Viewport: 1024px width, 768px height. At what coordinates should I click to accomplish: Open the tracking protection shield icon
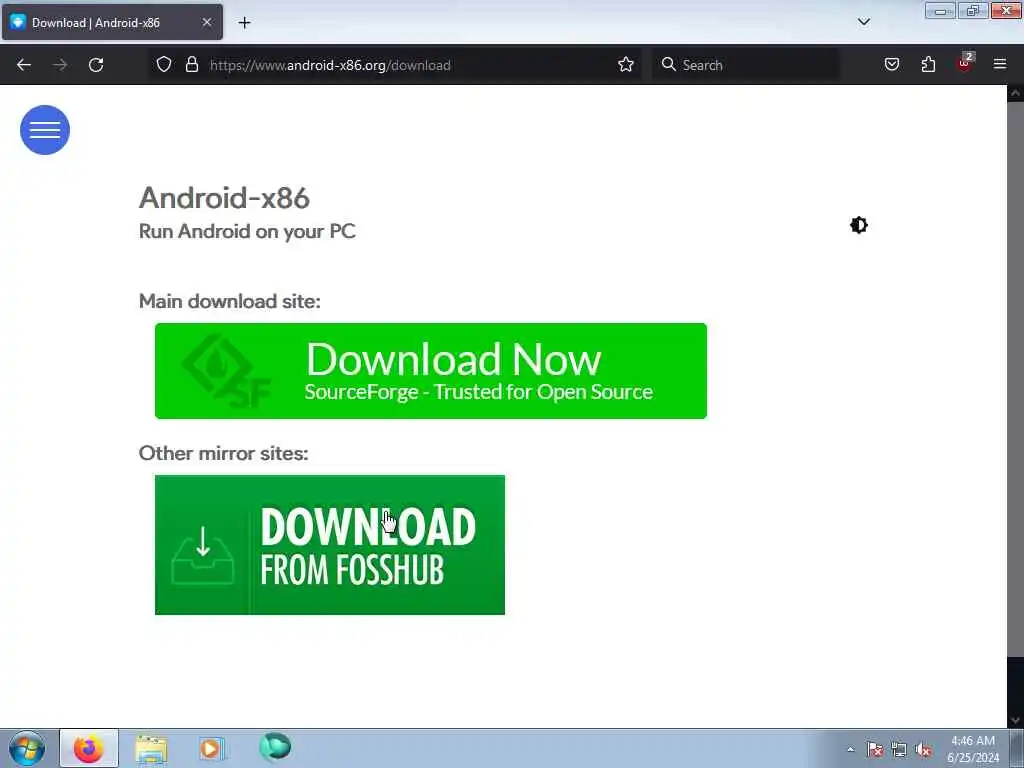click(x=164, y=65)
